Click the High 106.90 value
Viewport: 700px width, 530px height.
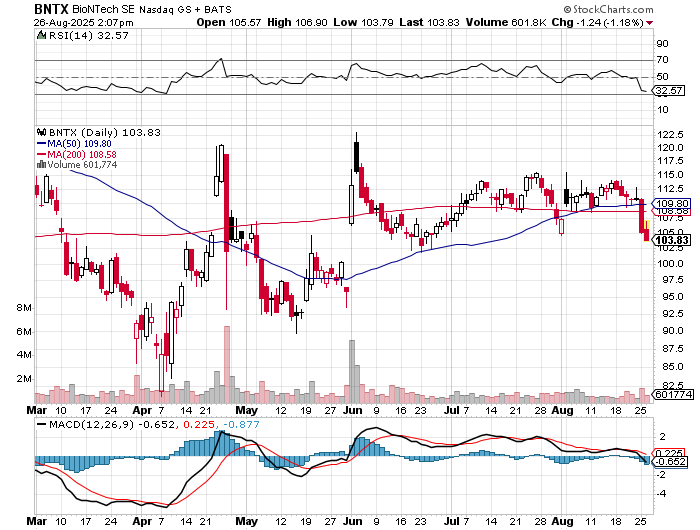click(297, 22)
